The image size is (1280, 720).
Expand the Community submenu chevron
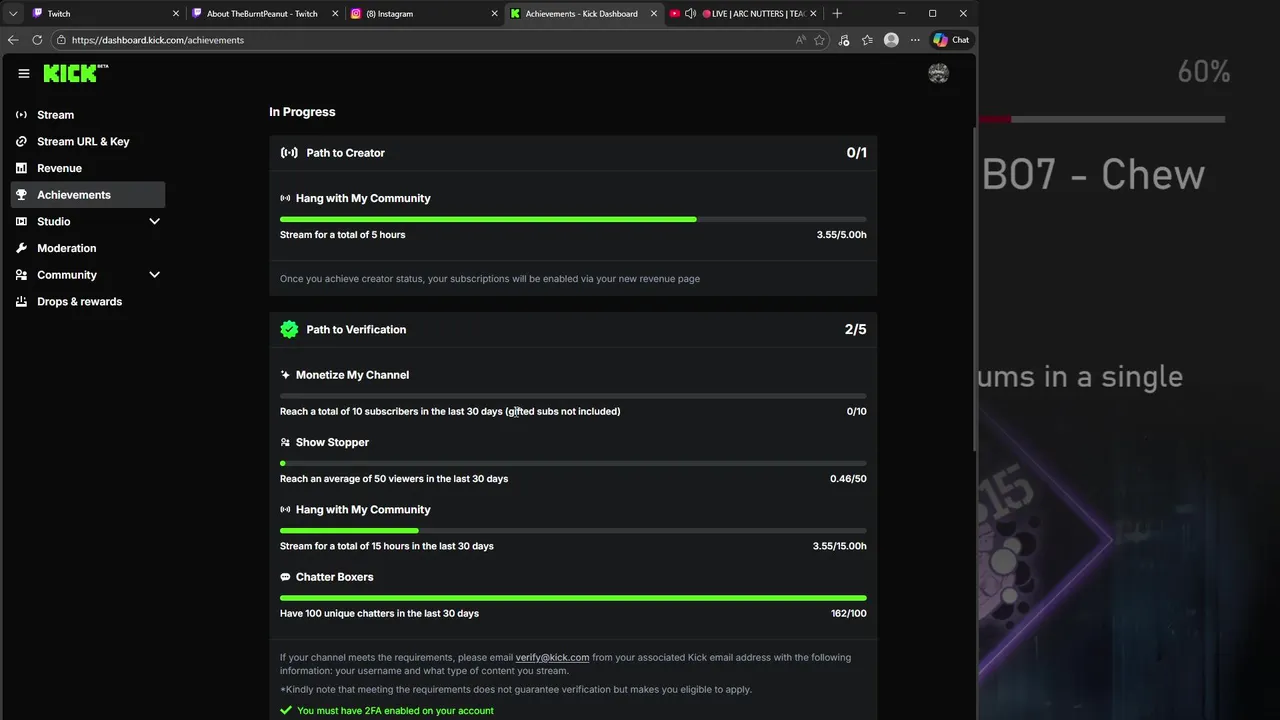click(x=154, y=275)
